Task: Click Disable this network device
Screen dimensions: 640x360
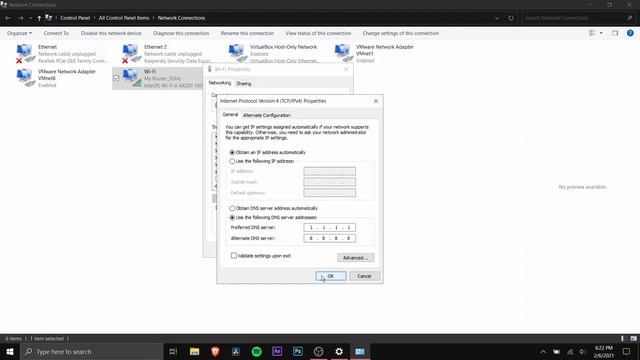Action: (x=111, y=33)
